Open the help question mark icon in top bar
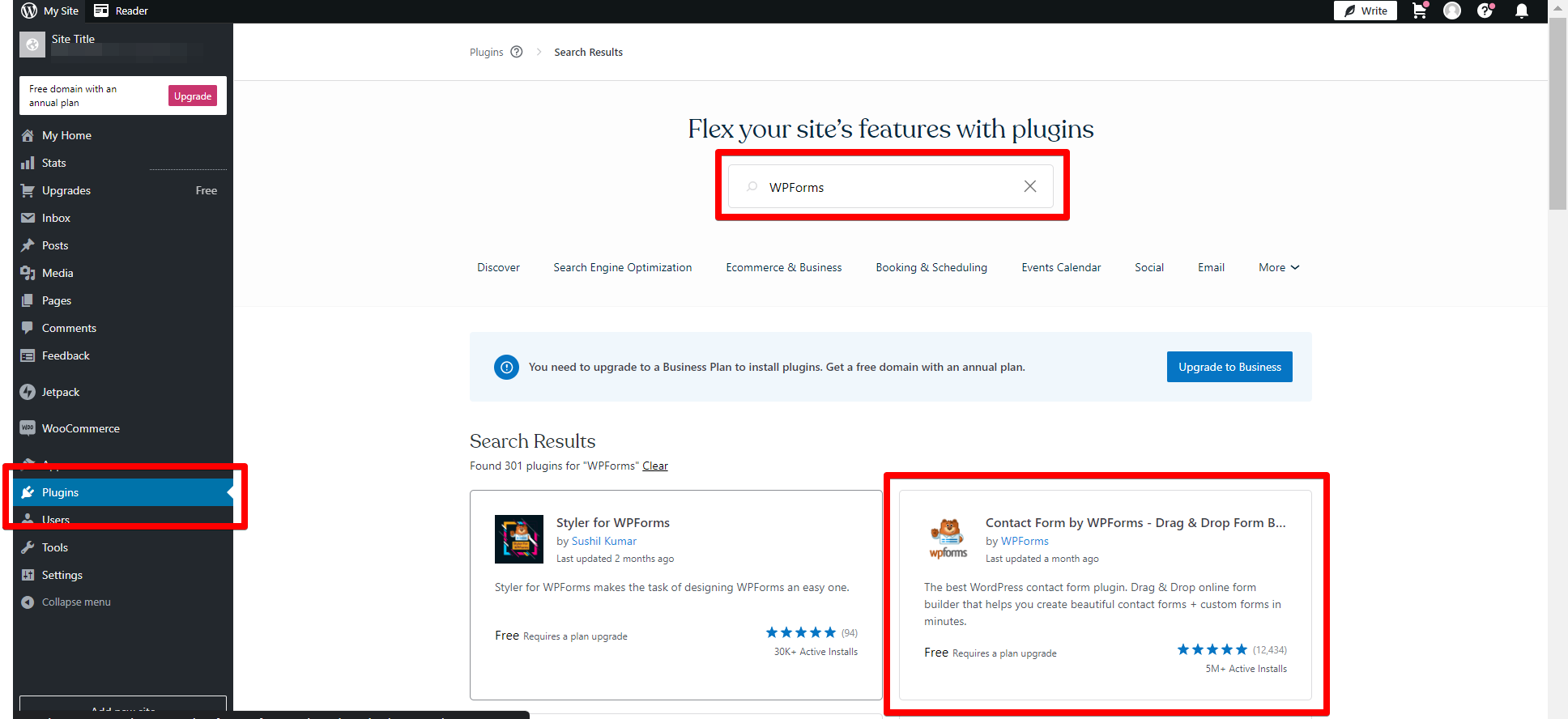Screen dimensions: 1568x719 point(1485,11)
